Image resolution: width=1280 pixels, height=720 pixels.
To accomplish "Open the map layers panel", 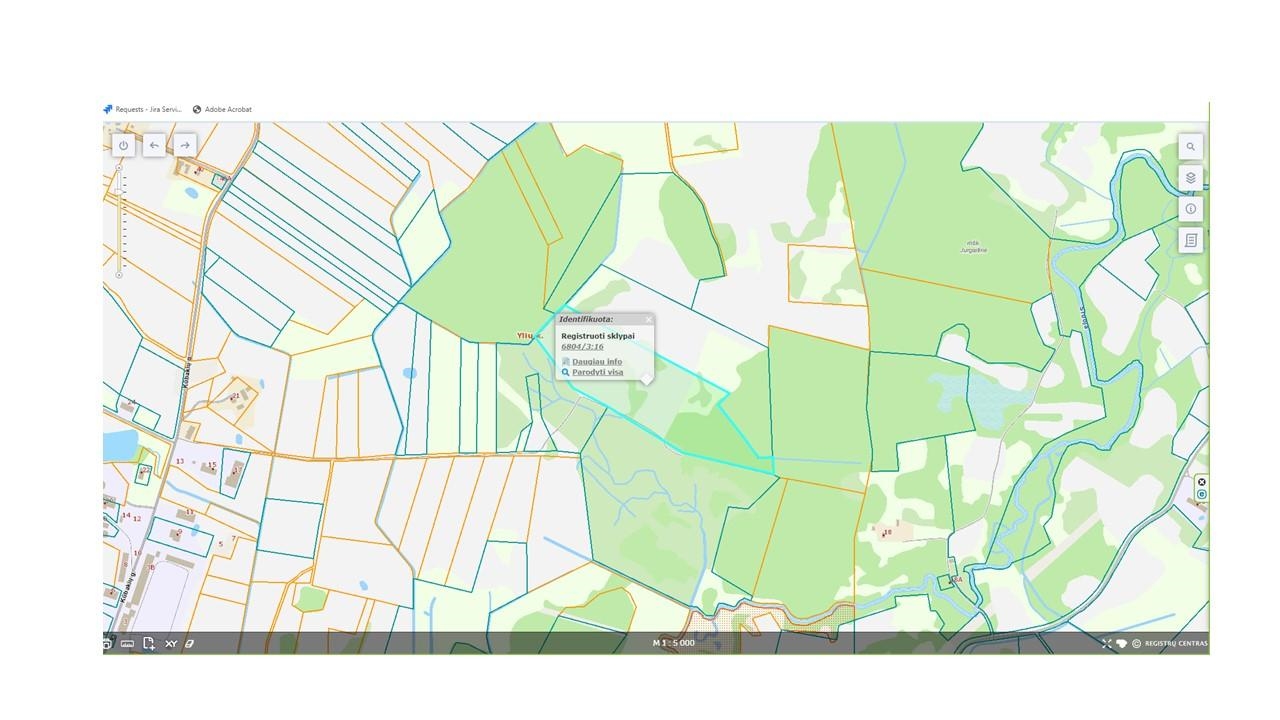I will (1190, 178).
